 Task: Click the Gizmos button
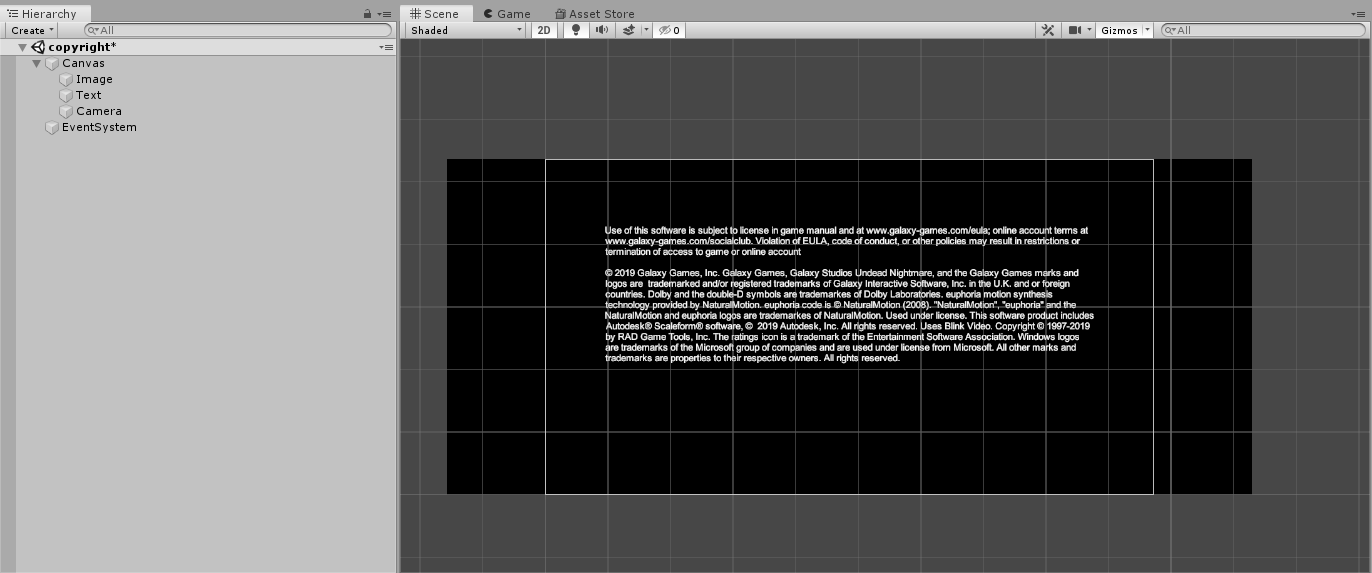coord(1119,30)
